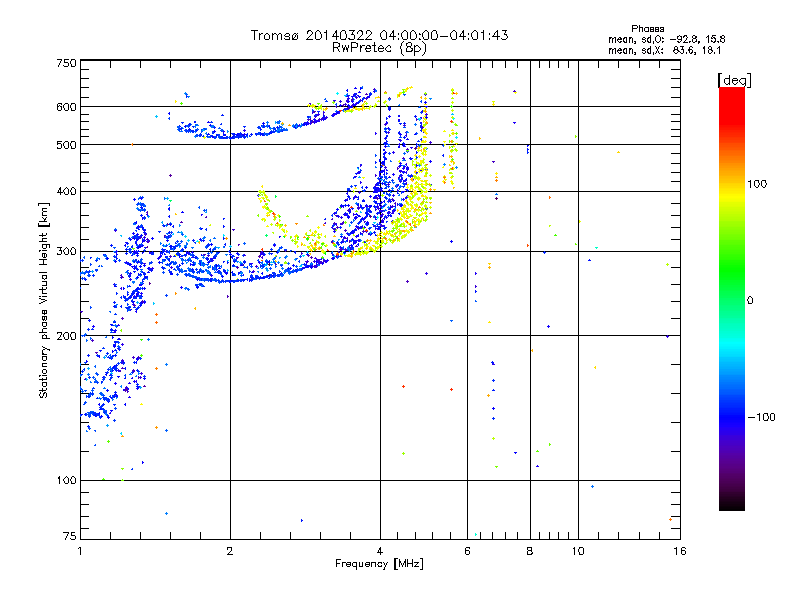Click the '500' y-axis tick label
Image resolution: width=800 pixels, height=600 pixels.
(x=66, y=145)
